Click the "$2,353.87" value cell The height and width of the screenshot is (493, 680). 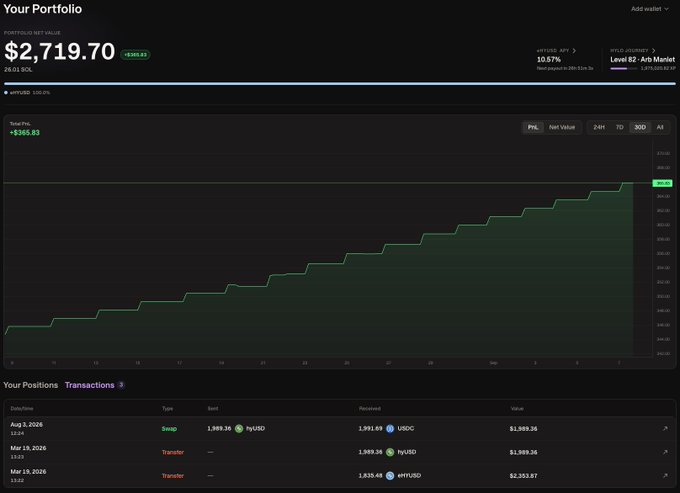523,476
